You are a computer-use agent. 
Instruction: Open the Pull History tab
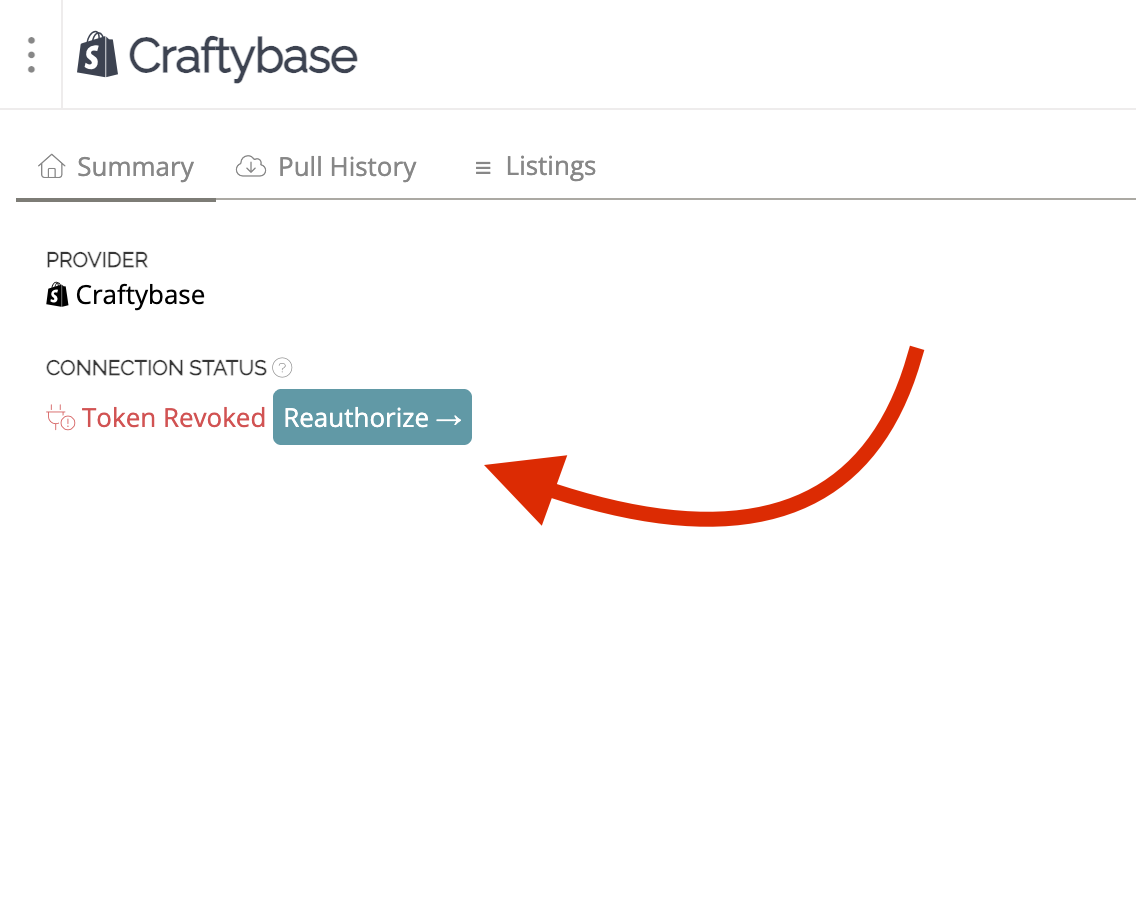tap(326, 167)
